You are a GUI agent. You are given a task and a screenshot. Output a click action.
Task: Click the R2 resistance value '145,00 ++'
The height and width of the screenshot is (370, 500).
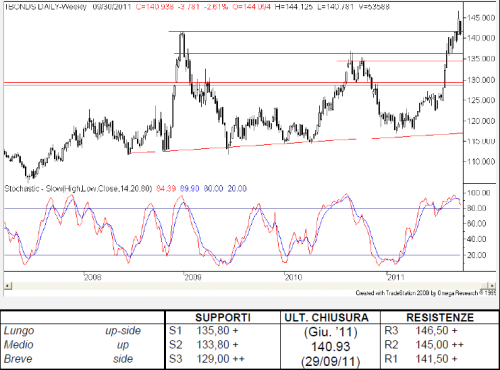point(439,344)
